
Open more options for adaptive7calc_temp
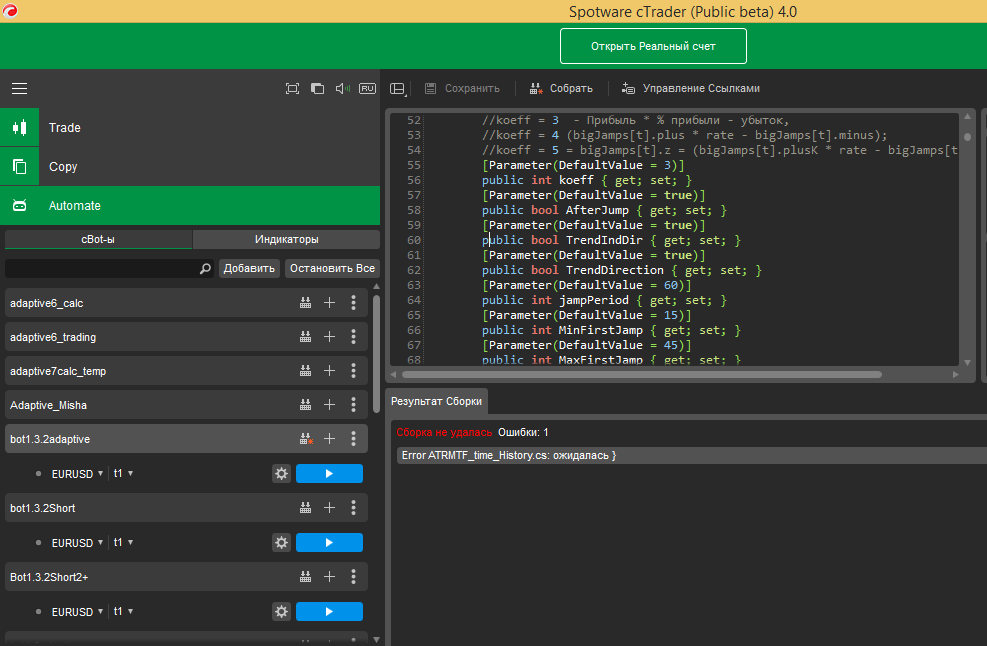[x=353, y=371]
